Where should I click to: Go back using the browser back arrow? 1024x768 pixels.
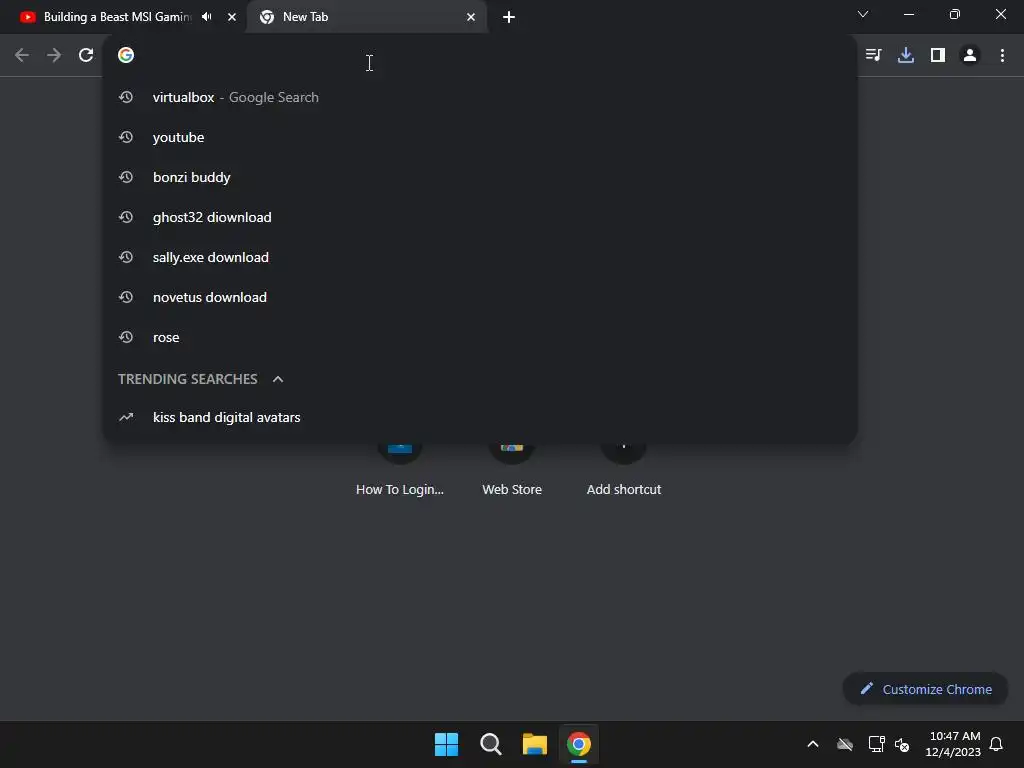pyautogui.click(x=22, y=56)
